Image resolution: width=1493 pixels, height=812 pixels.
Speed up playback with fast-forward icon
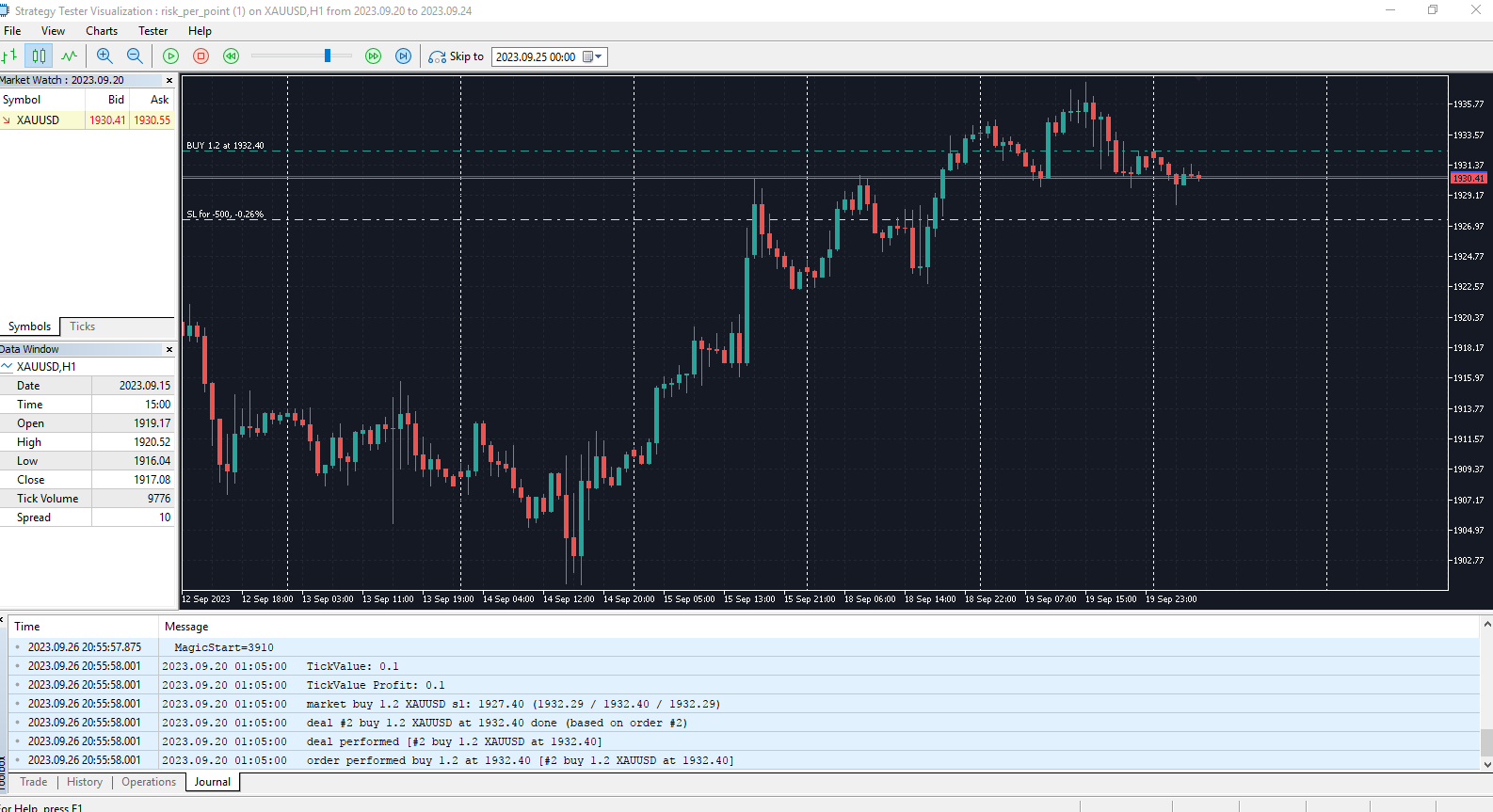coord(374,56)
